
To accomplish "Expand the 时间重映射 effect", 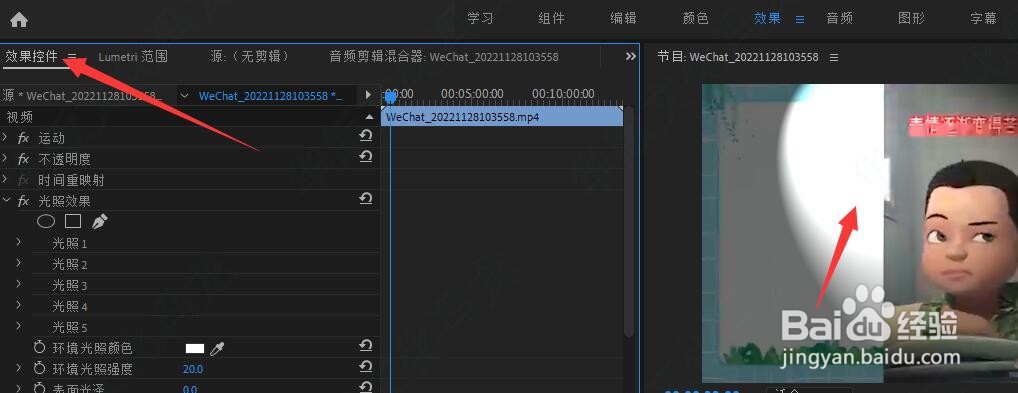I will tap(5, 179).
